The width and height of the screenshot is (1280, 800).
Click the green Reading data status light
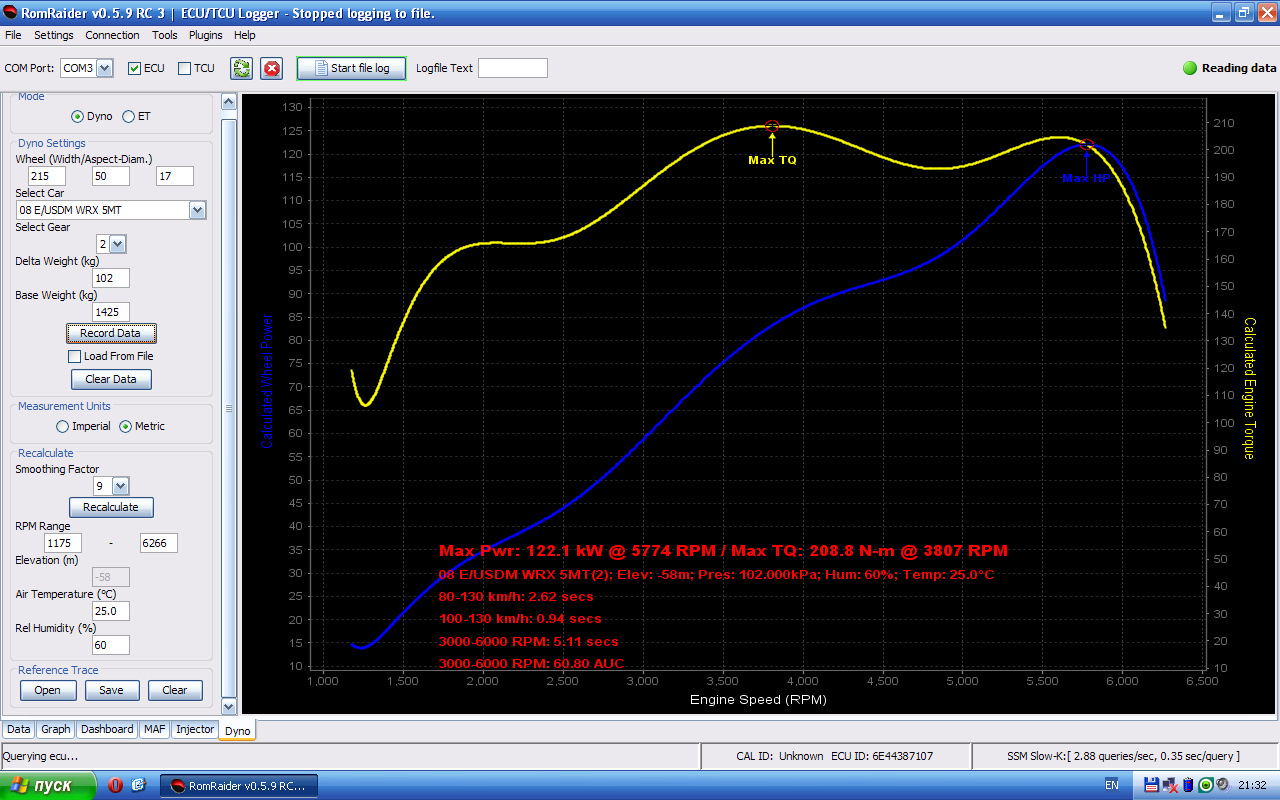(1190, 68)
